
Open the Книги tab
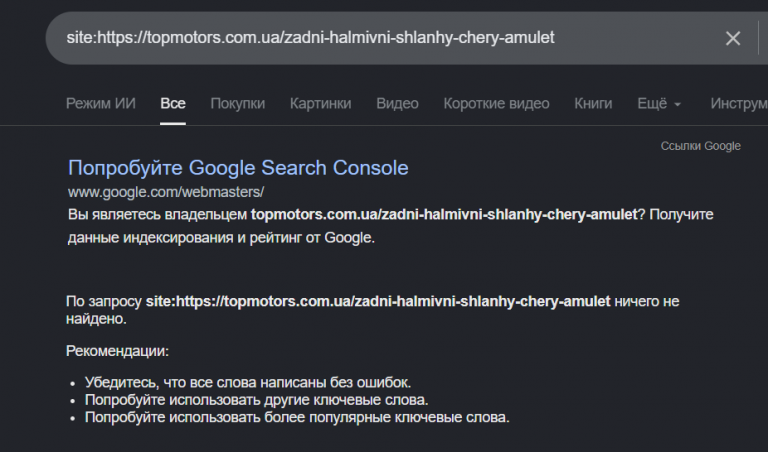pyautogui.click(x=593, y=103)
